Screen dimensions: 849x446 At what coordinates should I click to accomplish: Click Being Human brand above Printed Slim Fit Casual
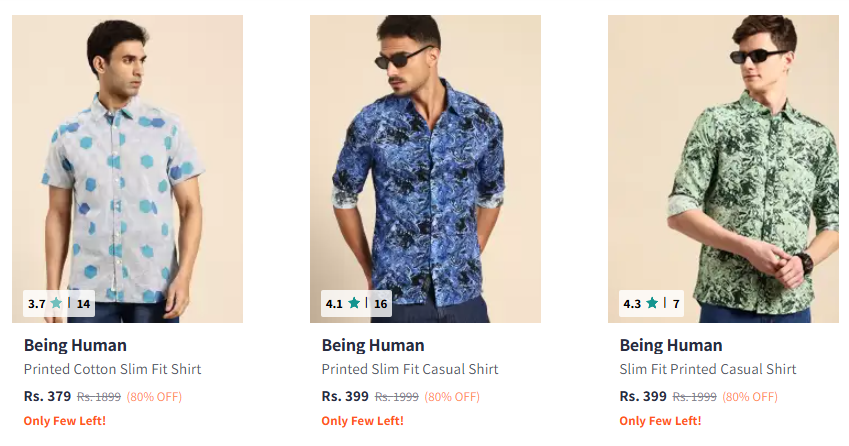tap(373, 346)
